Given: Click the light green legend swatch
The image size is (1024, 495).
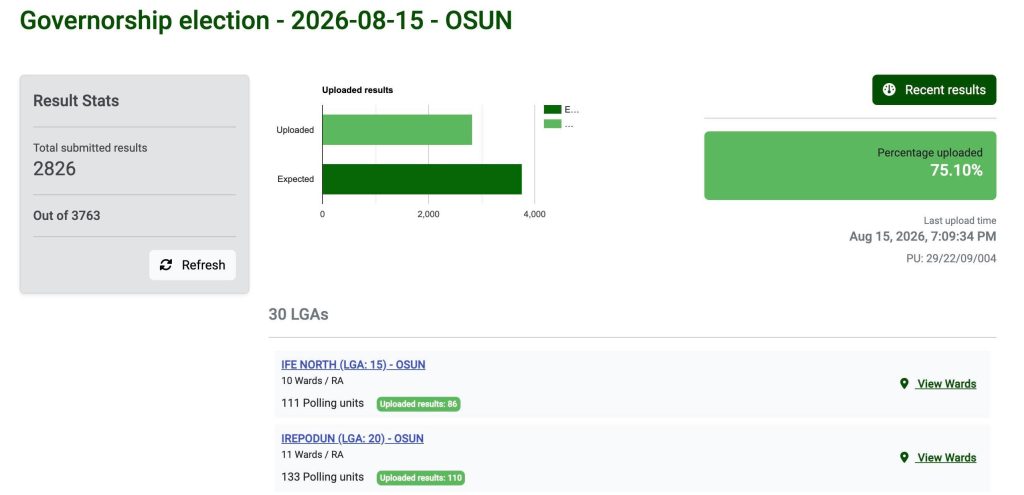Looking at the screenshot, I should pyautogui.click(x=552, y=124).
